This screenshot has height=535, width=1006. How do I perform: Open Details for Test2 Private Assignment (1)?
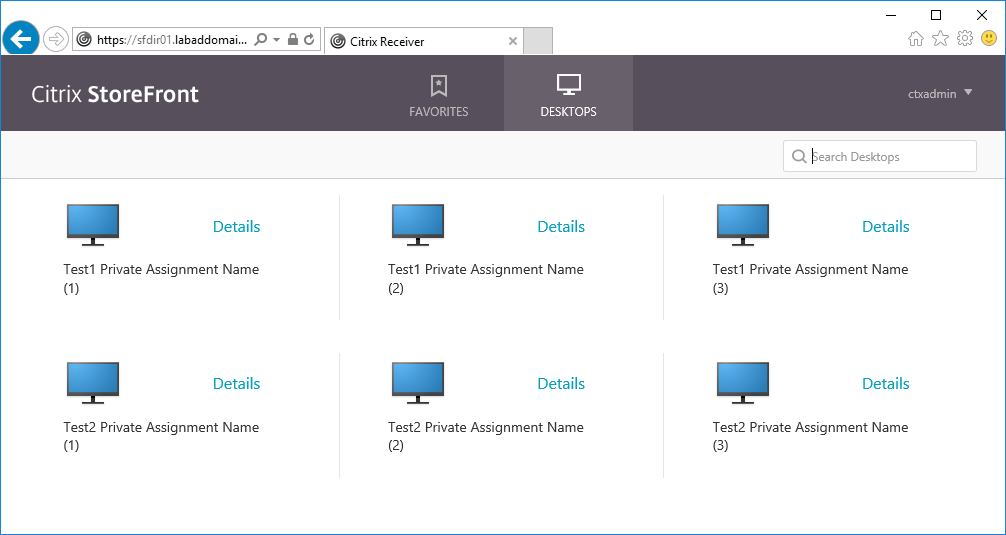[x=236, y=384]
